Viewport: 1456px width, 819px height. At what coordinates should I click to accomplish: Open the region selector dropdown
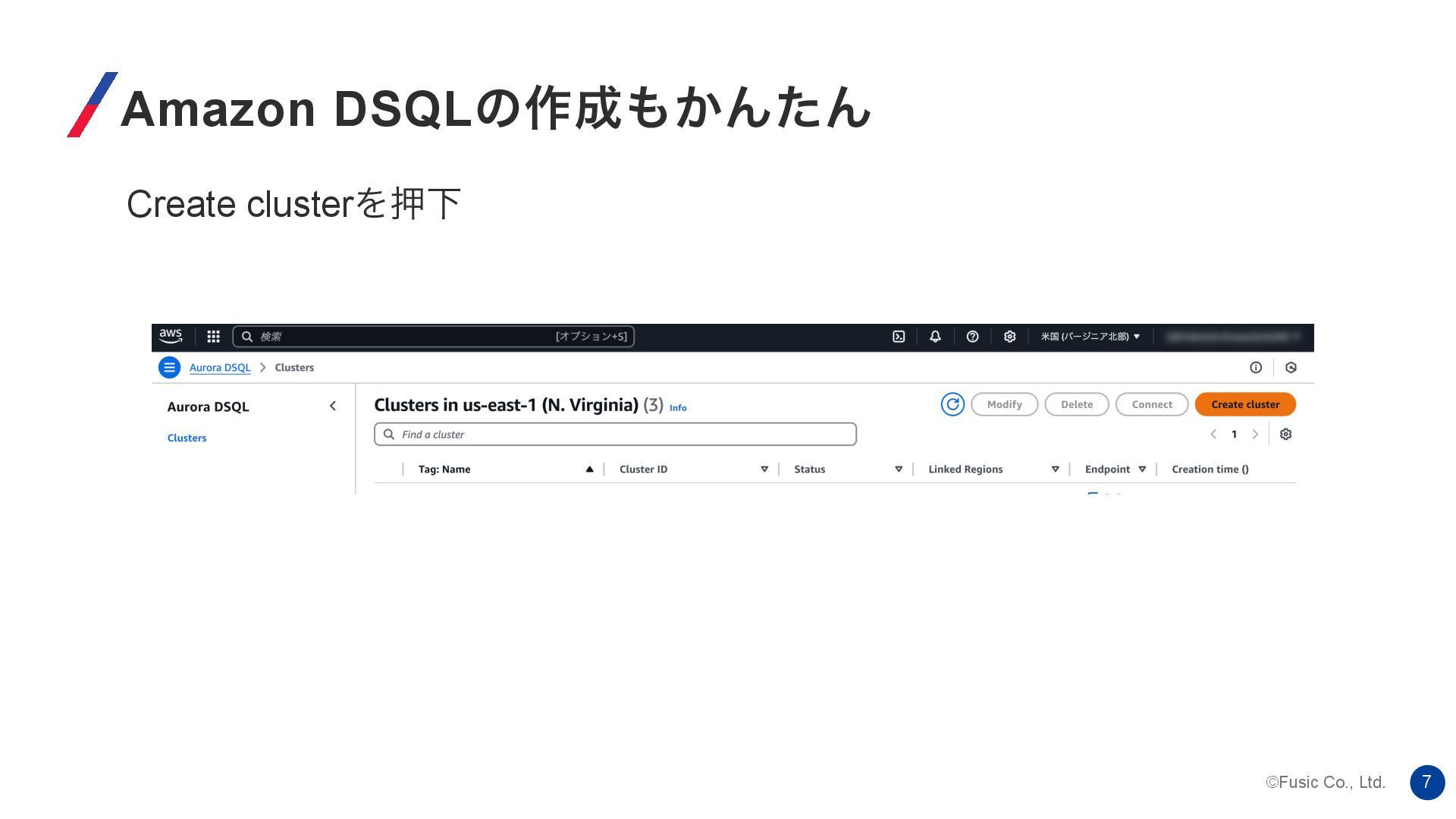1090,337
